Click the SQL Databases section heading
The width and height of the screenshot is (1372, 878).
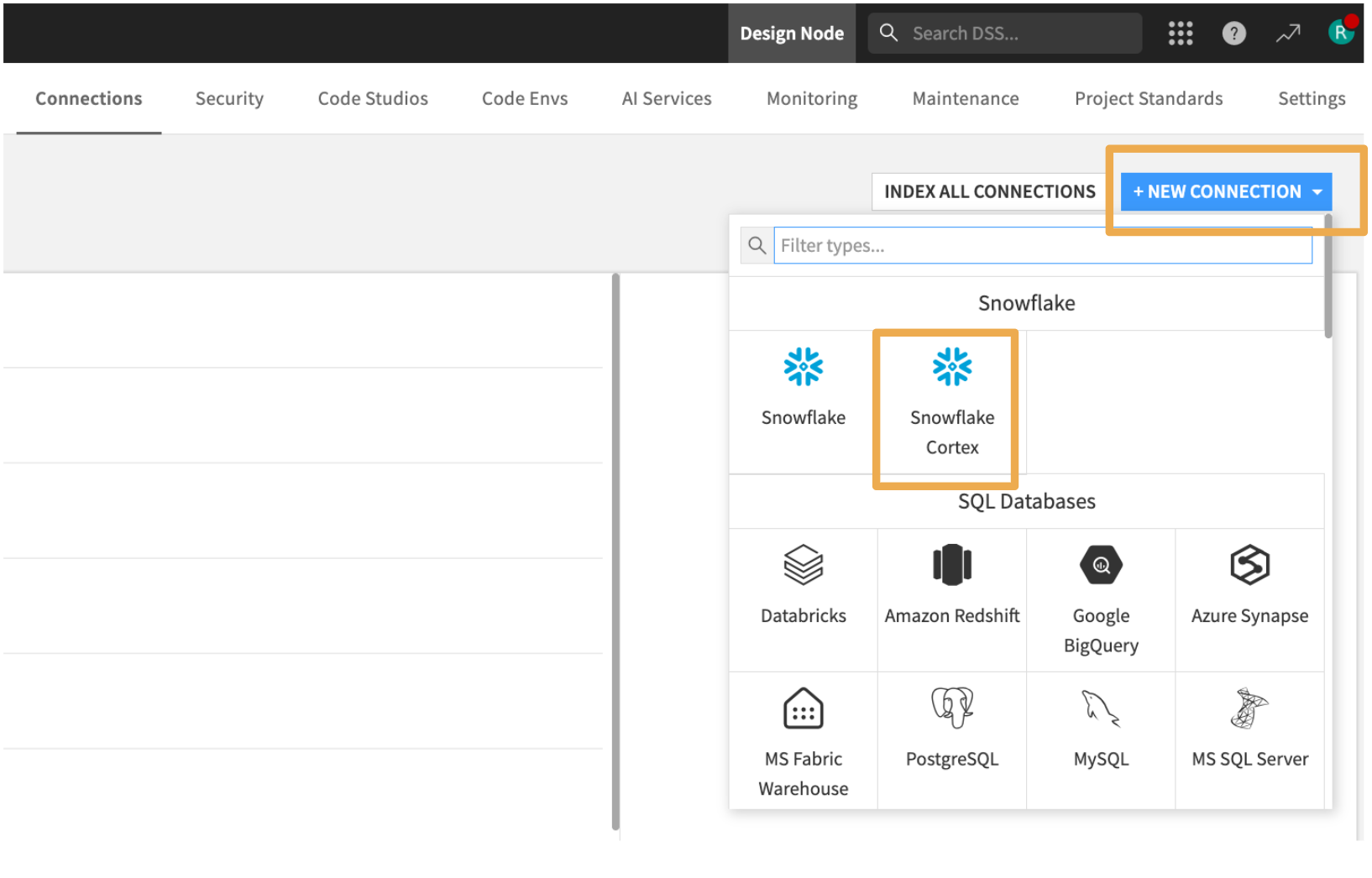pos(1027,501)
